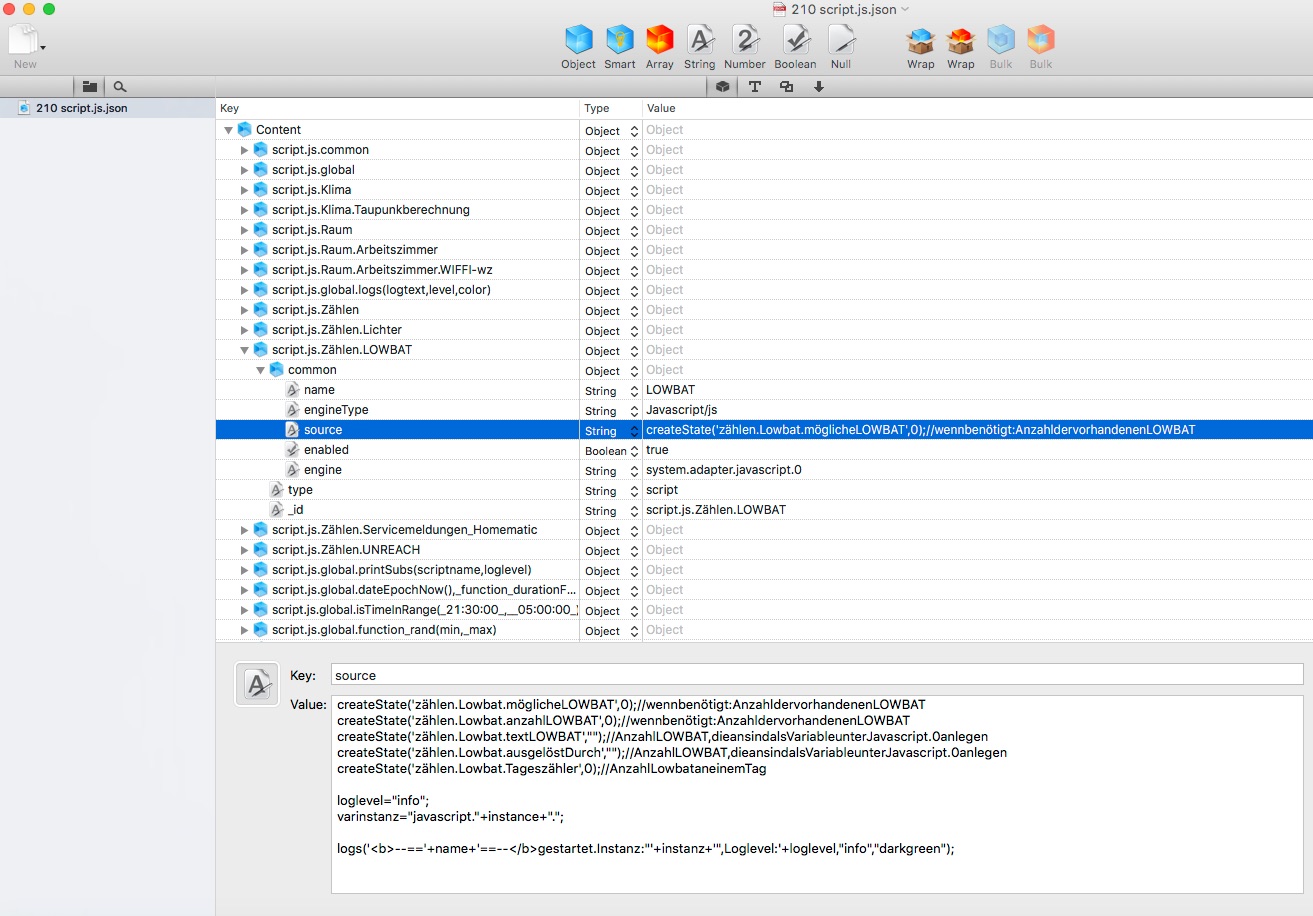Expand script.js.Klima.Taupunkberechnung node
The width and height of the screenshot is (1313, 916).
[x=244, y=210]
